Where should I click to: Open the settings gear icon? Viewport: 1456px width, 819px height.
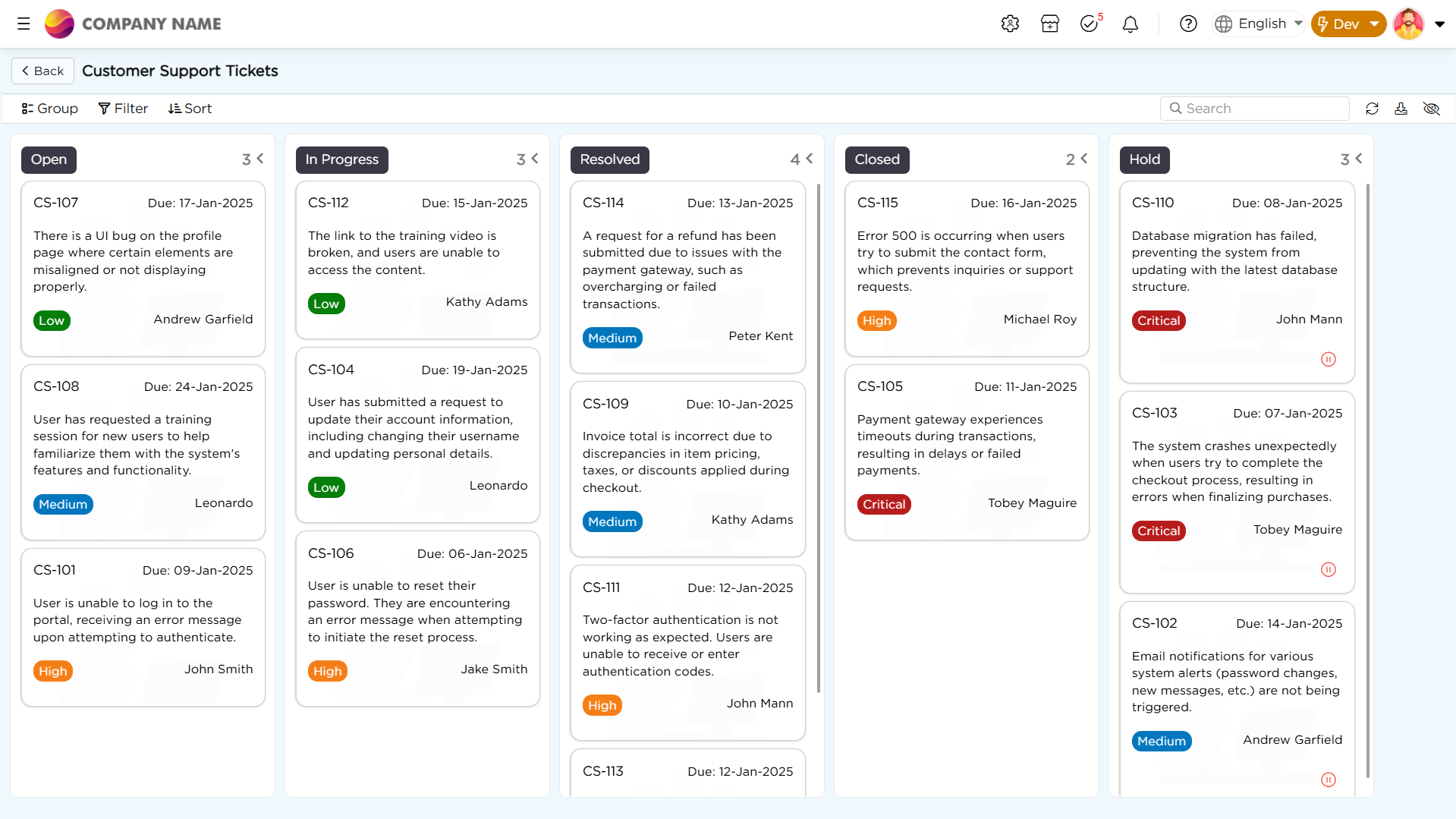click(1010, 24)
